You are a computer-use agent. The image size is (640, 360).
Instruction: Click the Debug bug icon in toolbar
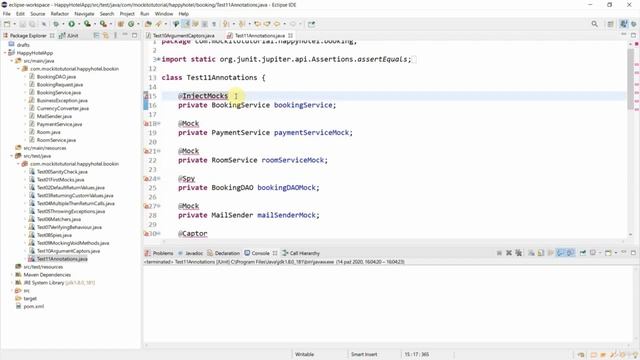point(56,24)
